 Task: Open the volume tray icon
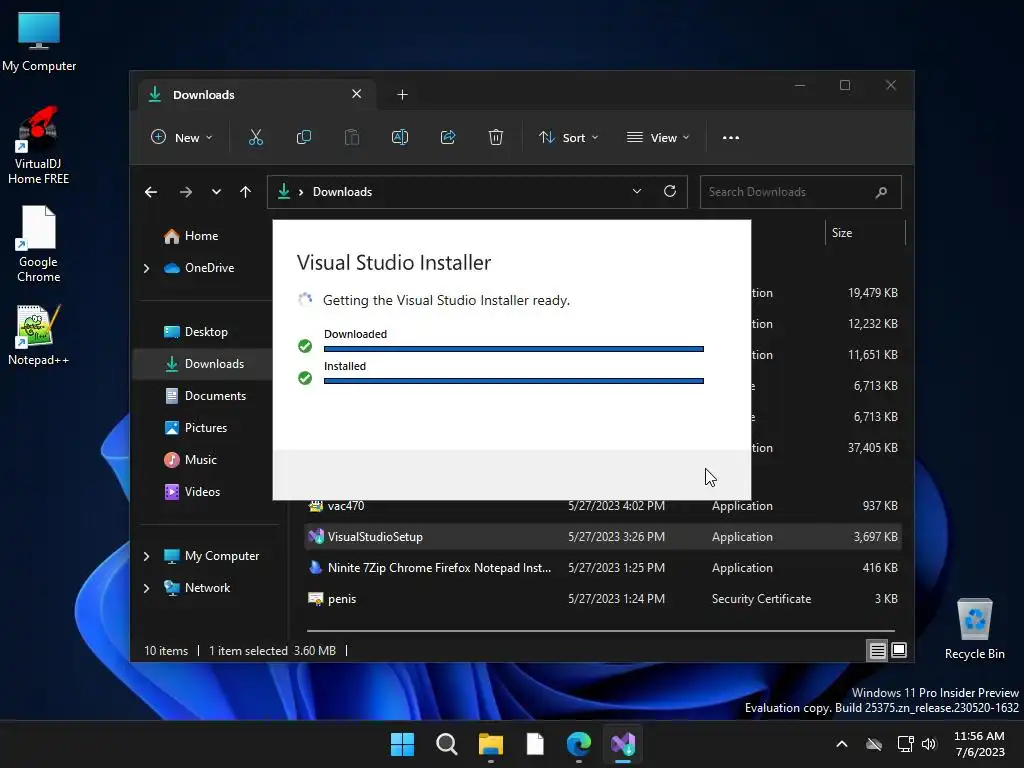pyautogui.click(x=929, y=744)
